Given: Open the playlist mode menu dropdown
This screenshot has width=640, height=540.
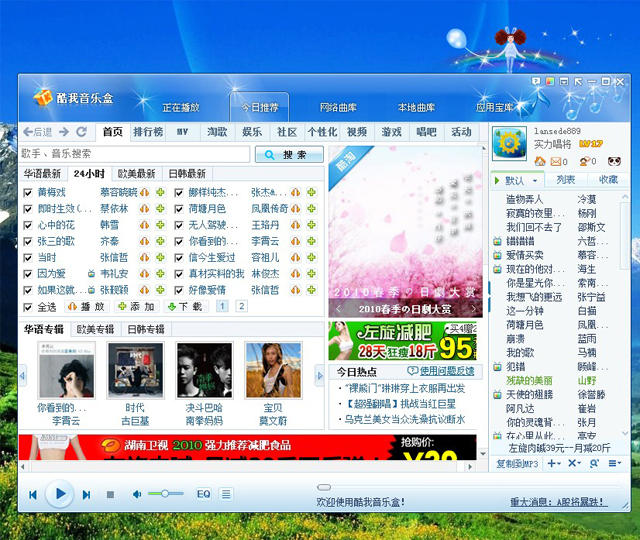Looking at the screenshot, I should tap(615, 463).
